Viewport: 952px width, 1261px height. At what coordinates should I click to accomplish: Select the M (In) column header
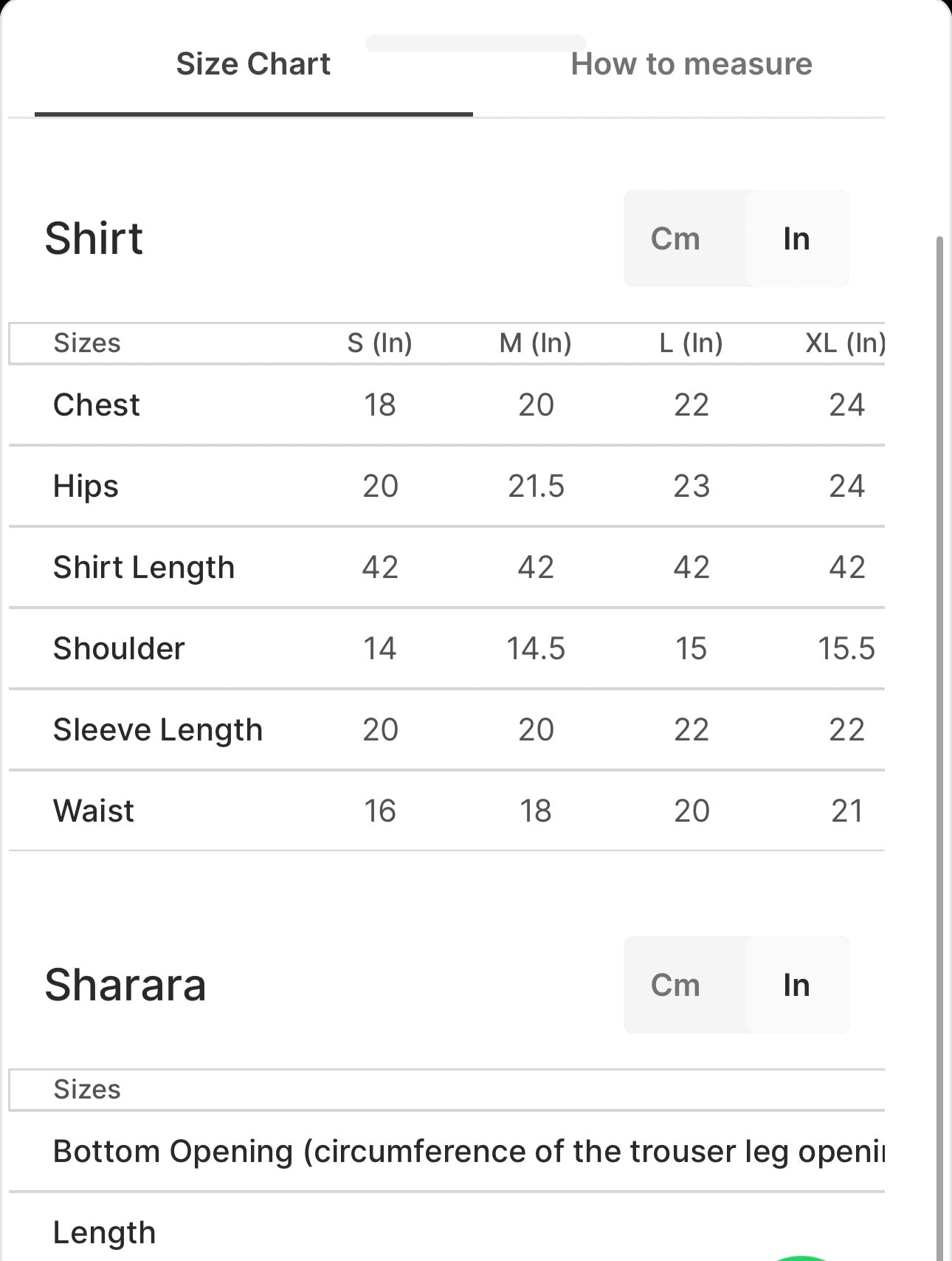[536, 343]
